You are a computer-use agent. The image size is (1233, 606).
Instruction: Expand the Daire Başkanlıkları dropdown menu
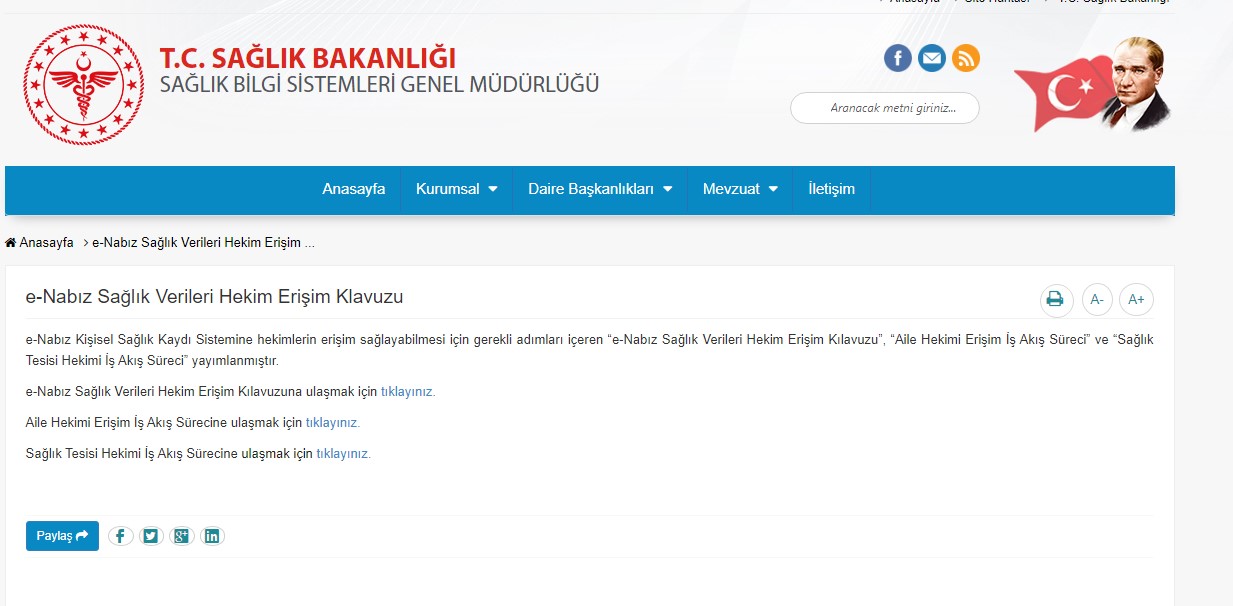pos(600,189)
